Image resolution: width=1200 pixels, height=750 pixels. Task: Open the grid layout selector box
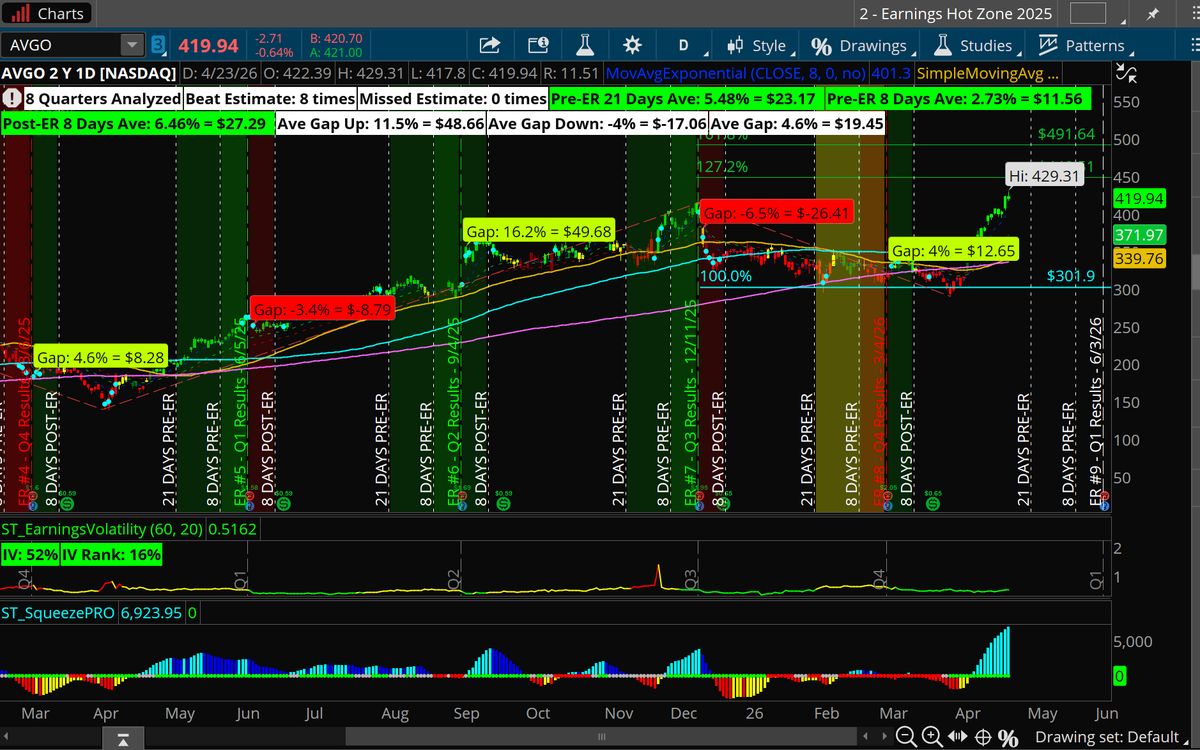point(1089,14)
